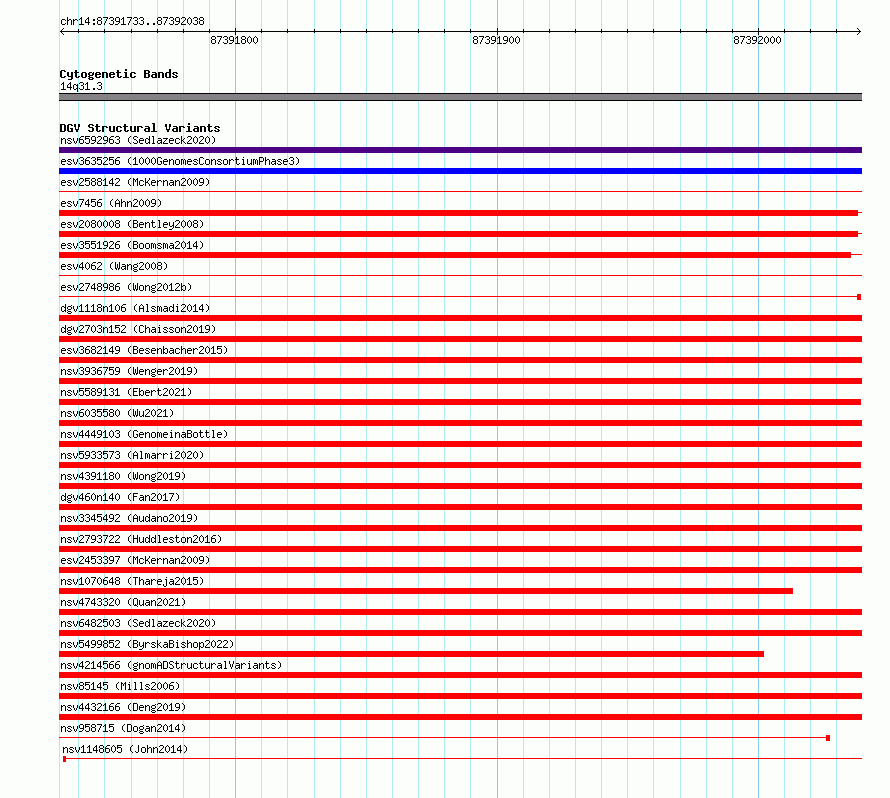890x798 pixels.
Task: Click ruler position 87391800
Action: [x=234, y=40]
